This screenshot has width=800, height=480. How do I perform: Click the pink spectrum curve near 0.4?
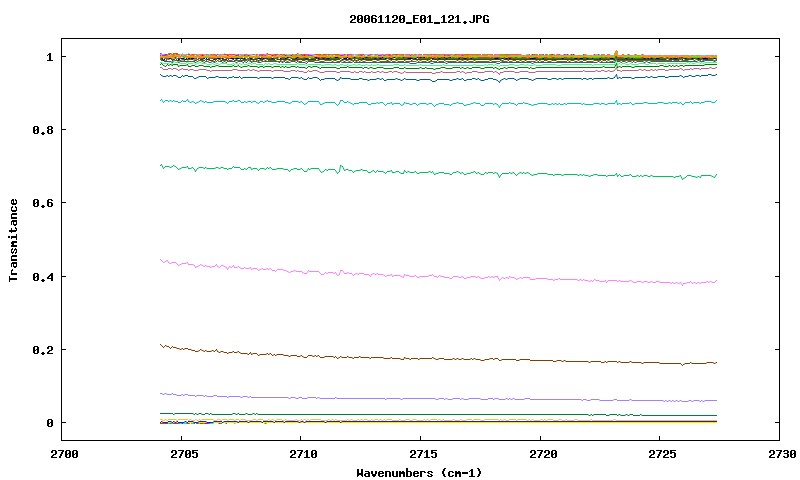tap(439, 276)
